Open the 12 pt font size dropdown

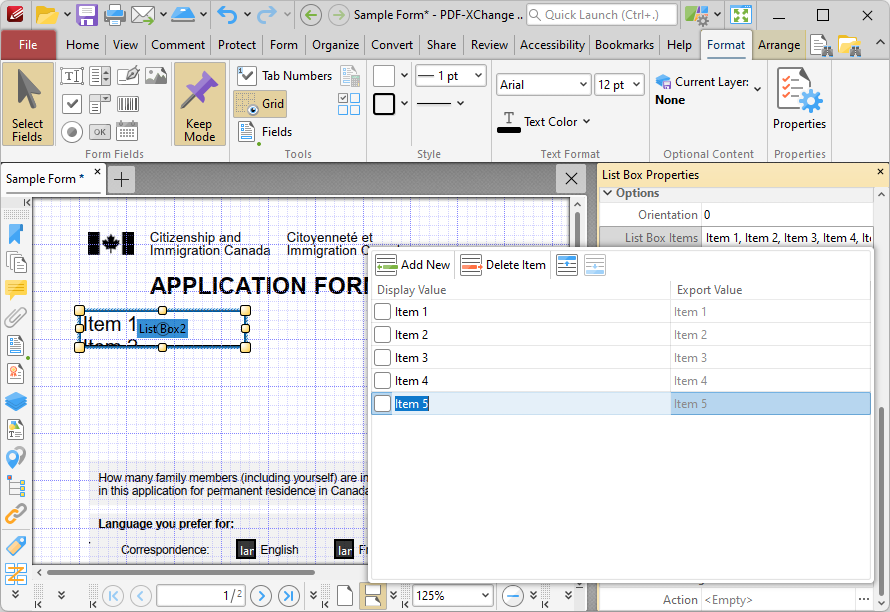click(x=619, y=85)
